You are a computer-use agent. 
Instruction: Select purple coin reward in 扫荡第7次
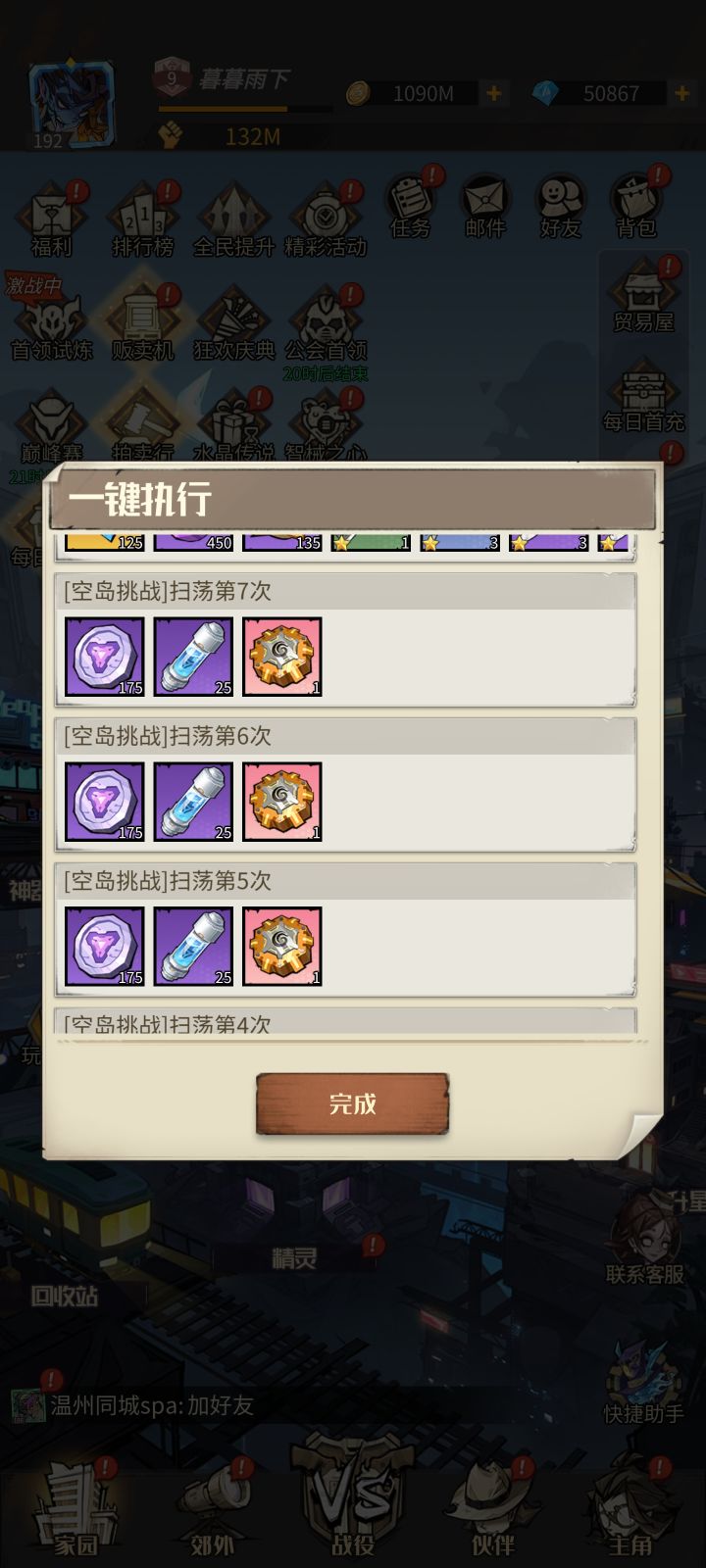click(105, 657)
